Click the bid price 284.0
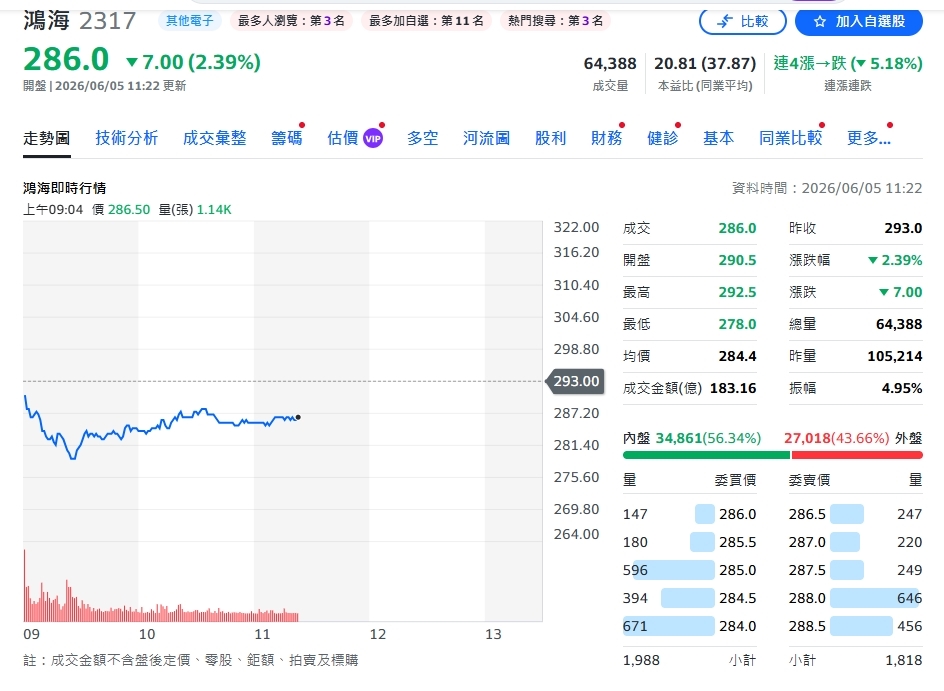The image size is (944, 691). click(x=738, y=626)
